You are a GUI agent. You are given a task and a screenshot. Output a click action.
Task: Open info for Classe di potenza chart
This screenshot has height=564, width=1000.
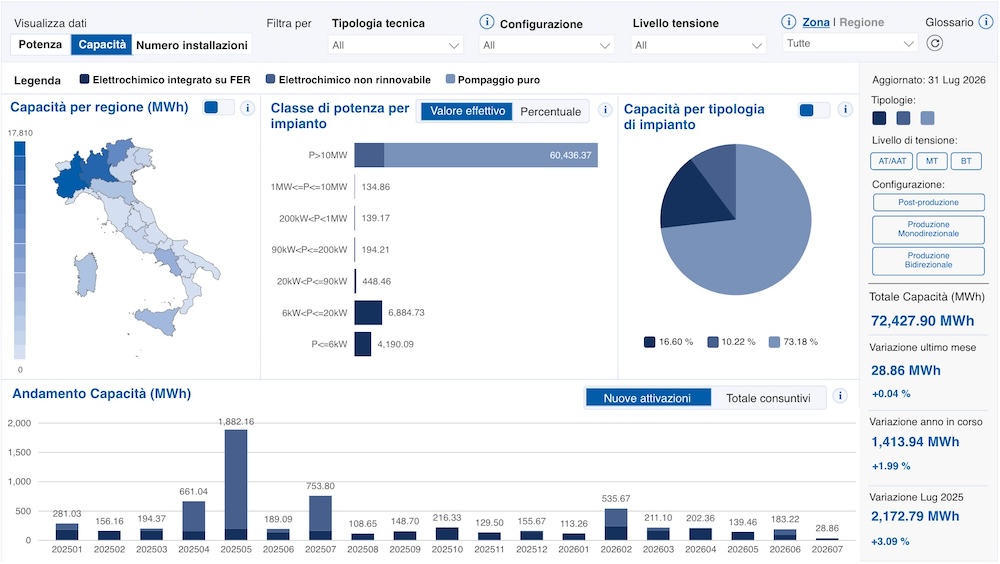pyautogui.click(x=605, y=110)
